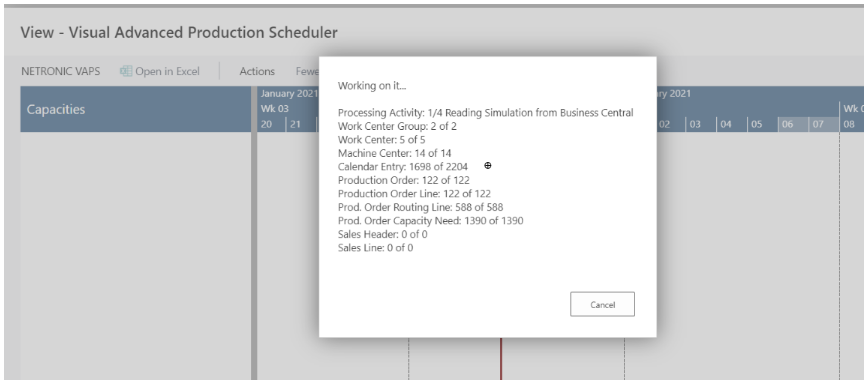Click the Calendar Entry progress line

[403, 166]
